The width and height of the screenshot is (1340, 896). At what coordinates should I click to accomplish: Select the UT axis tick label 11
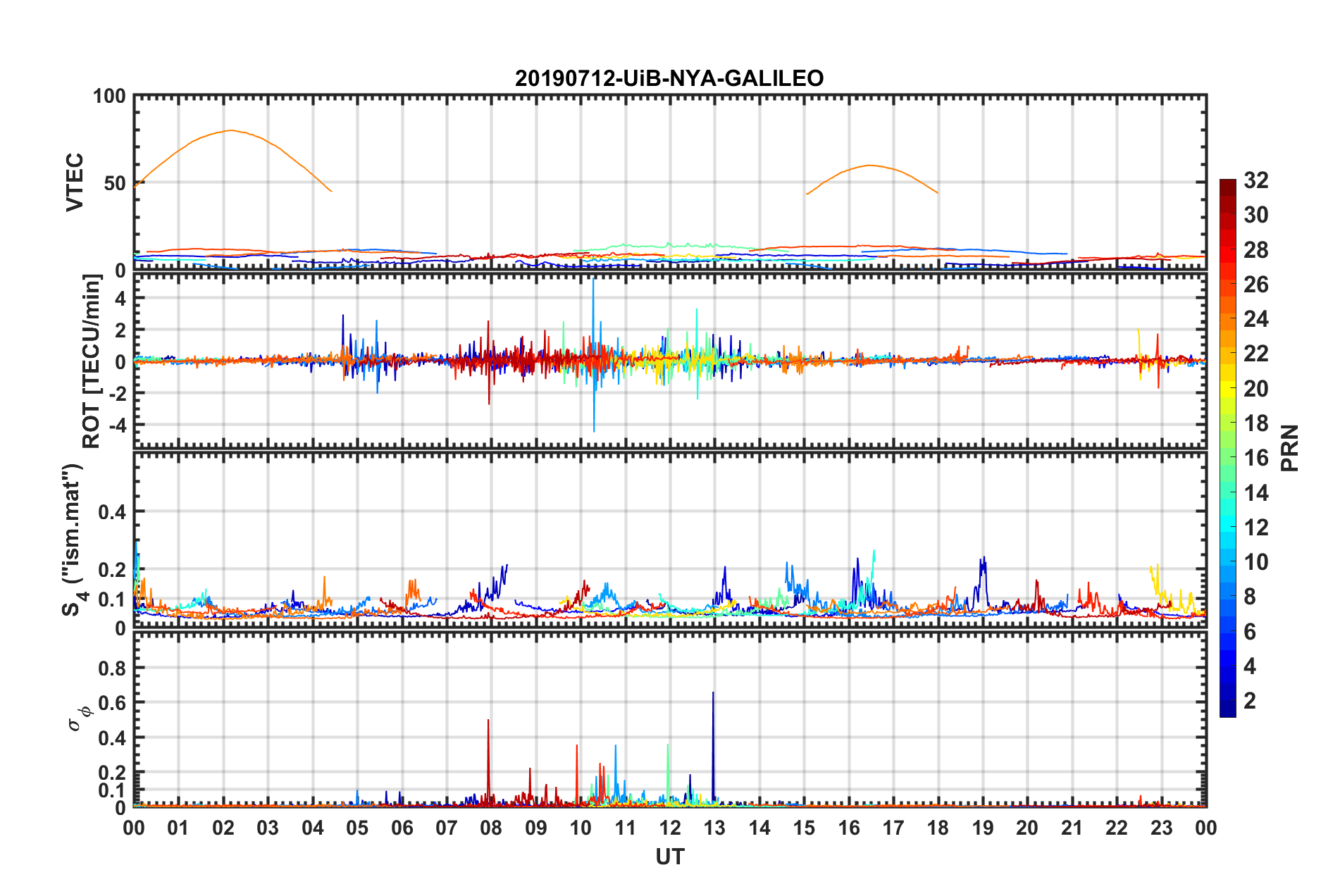626,828
